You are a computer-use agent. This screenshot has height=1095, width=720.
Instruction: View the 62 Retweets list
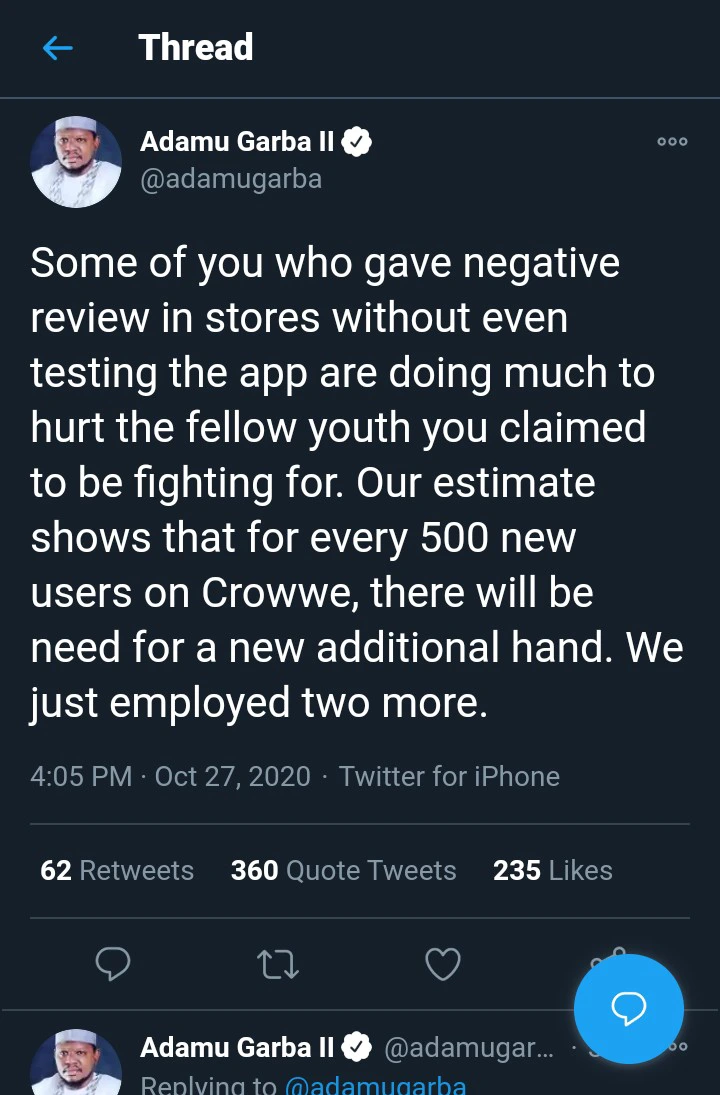[117, 870]
